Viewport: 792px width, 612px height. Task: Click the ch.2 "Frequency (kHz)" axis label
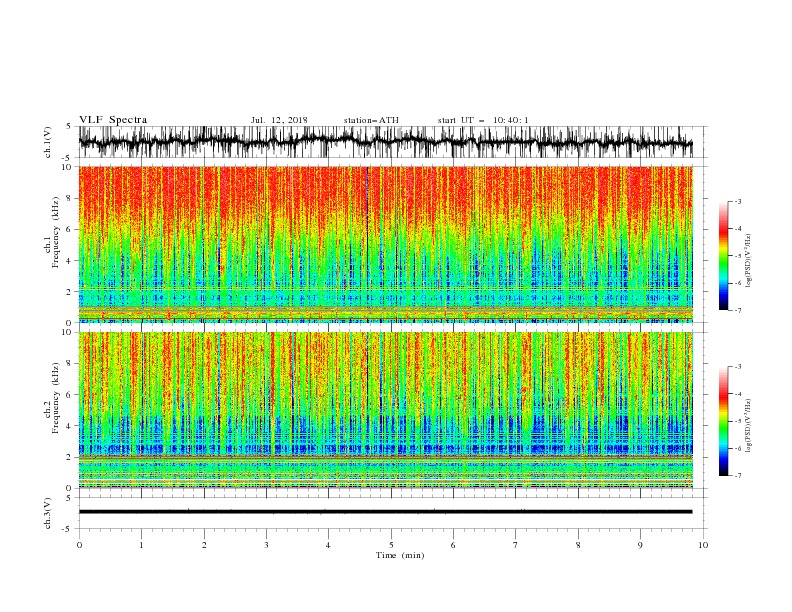pos(56,397)
